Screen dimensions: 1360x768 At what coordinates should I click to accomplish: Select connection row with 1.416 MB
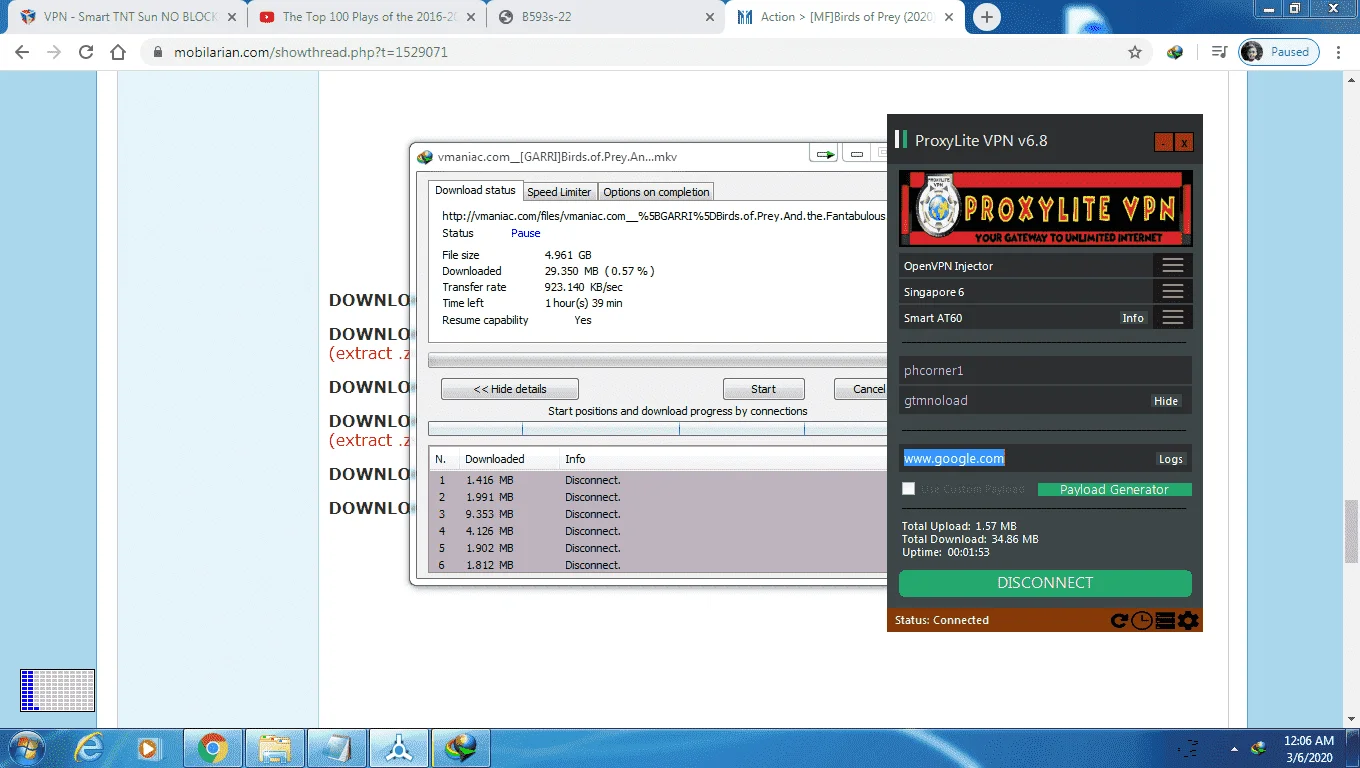tap(658, 480)
